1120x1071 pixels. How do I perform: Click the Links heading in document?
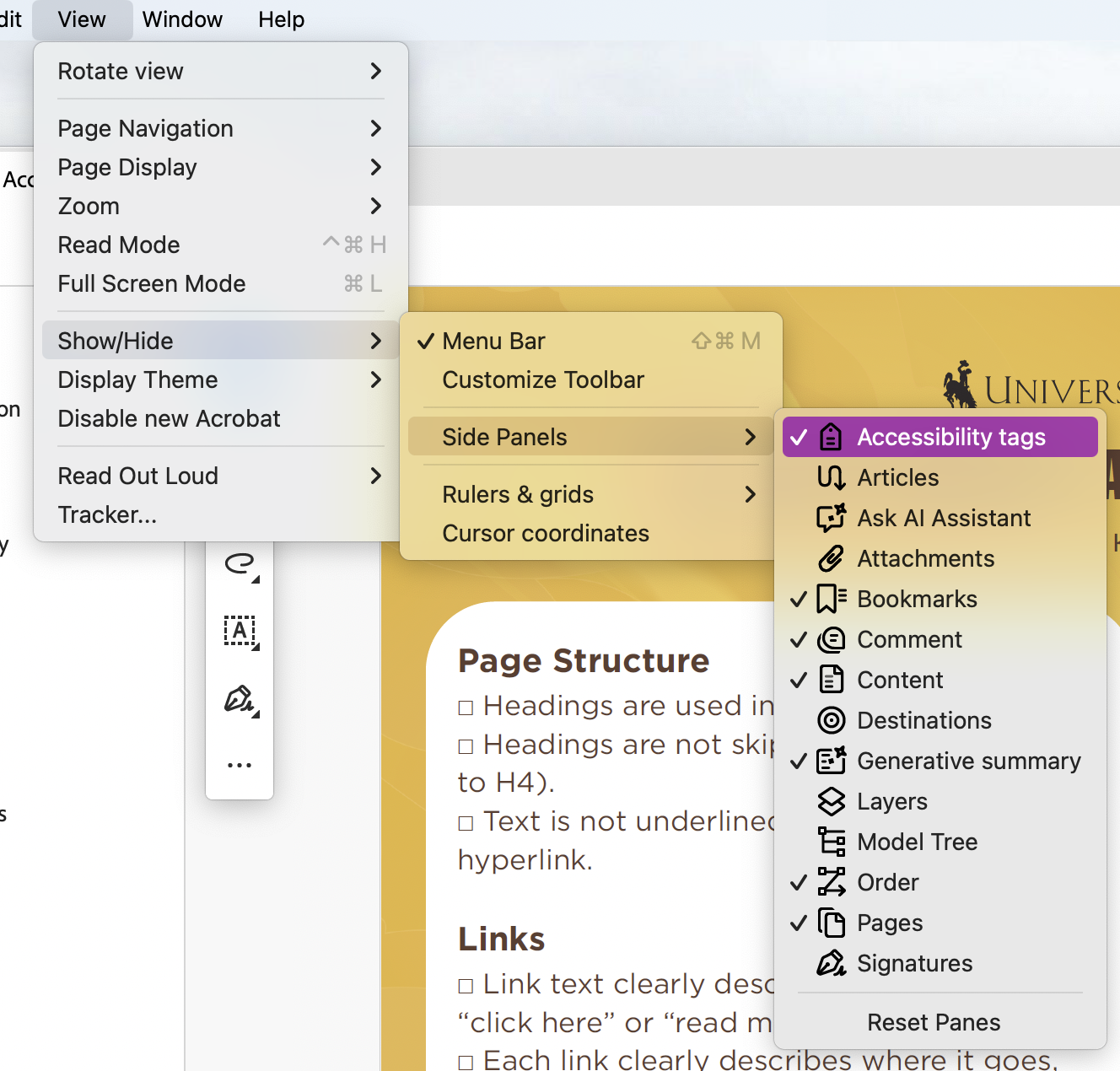(x=502, y=939)
